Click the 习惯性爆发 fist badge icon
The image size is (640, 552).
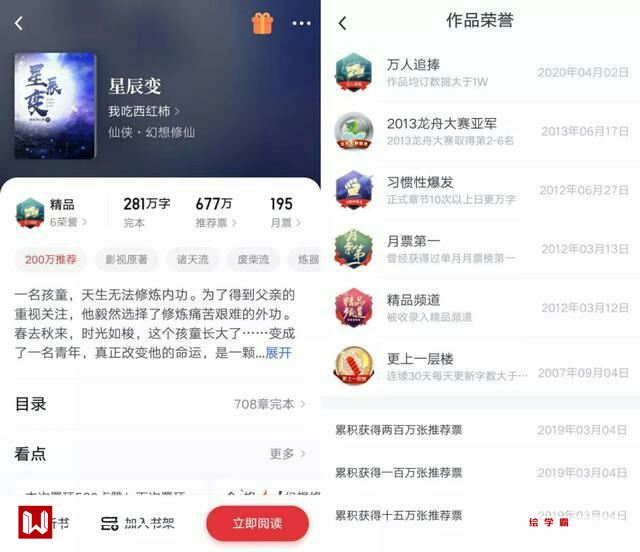353,190
